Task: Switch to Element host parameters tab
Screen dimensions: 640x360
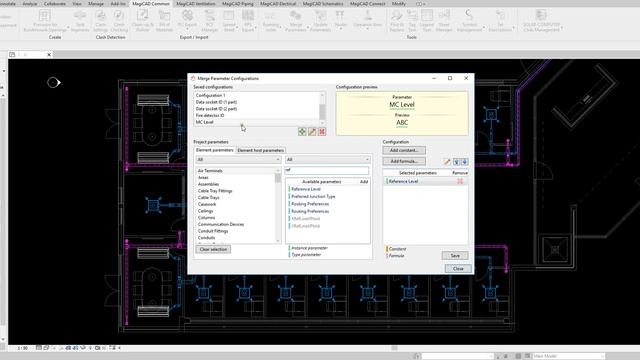Action: (260, 150)
